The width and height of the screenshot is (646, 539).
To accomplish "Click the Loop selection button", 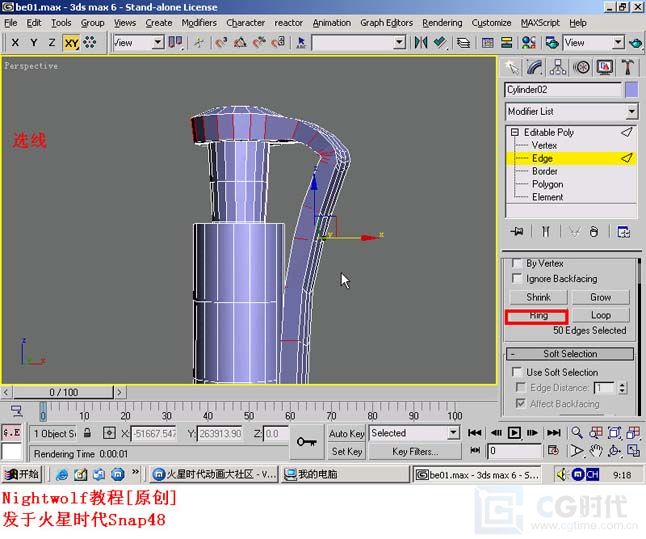I will tap(601, 315).
